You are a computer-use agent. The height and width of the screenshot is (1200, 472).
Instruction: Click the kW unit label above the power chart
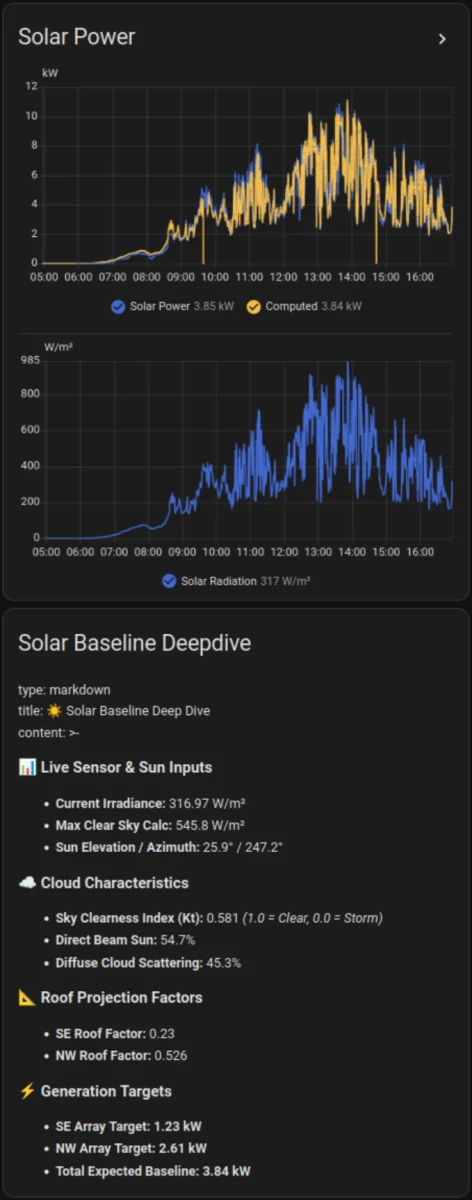(x=50, y=73)
